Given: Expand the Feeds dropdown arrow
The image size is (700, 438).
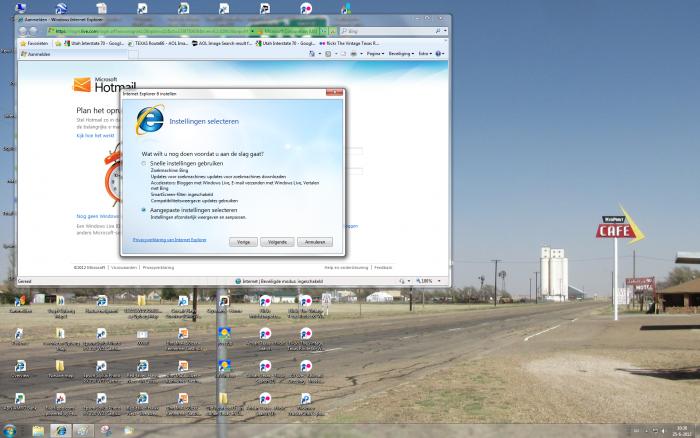Looking at the screenshot, I should coord(336,54).
